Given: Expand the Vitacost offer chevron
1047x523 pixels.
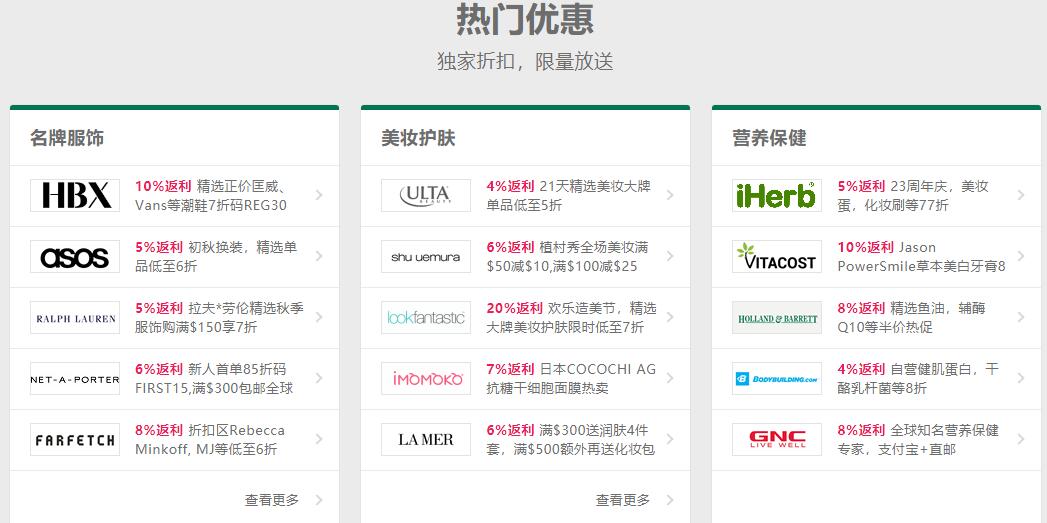Looking at the screenshot, I should pyautogui.click(x=1021, y=256).
